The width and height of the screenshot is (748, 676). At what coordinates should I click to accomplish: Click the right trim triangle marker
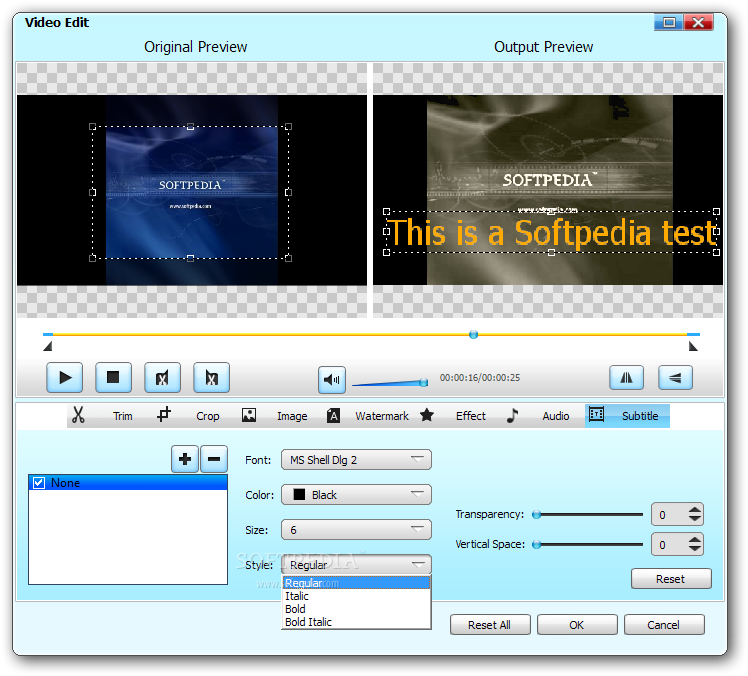(693, 346)
